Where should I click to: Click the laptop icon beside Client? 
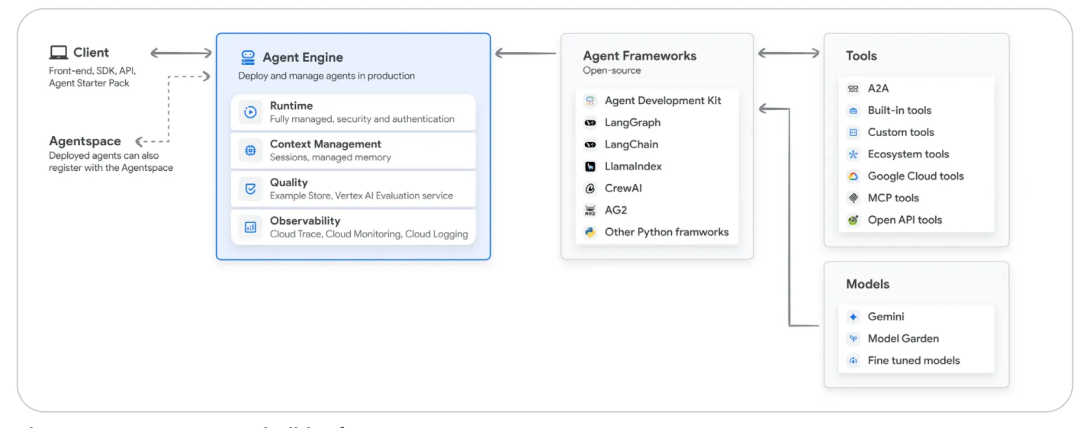59,52
